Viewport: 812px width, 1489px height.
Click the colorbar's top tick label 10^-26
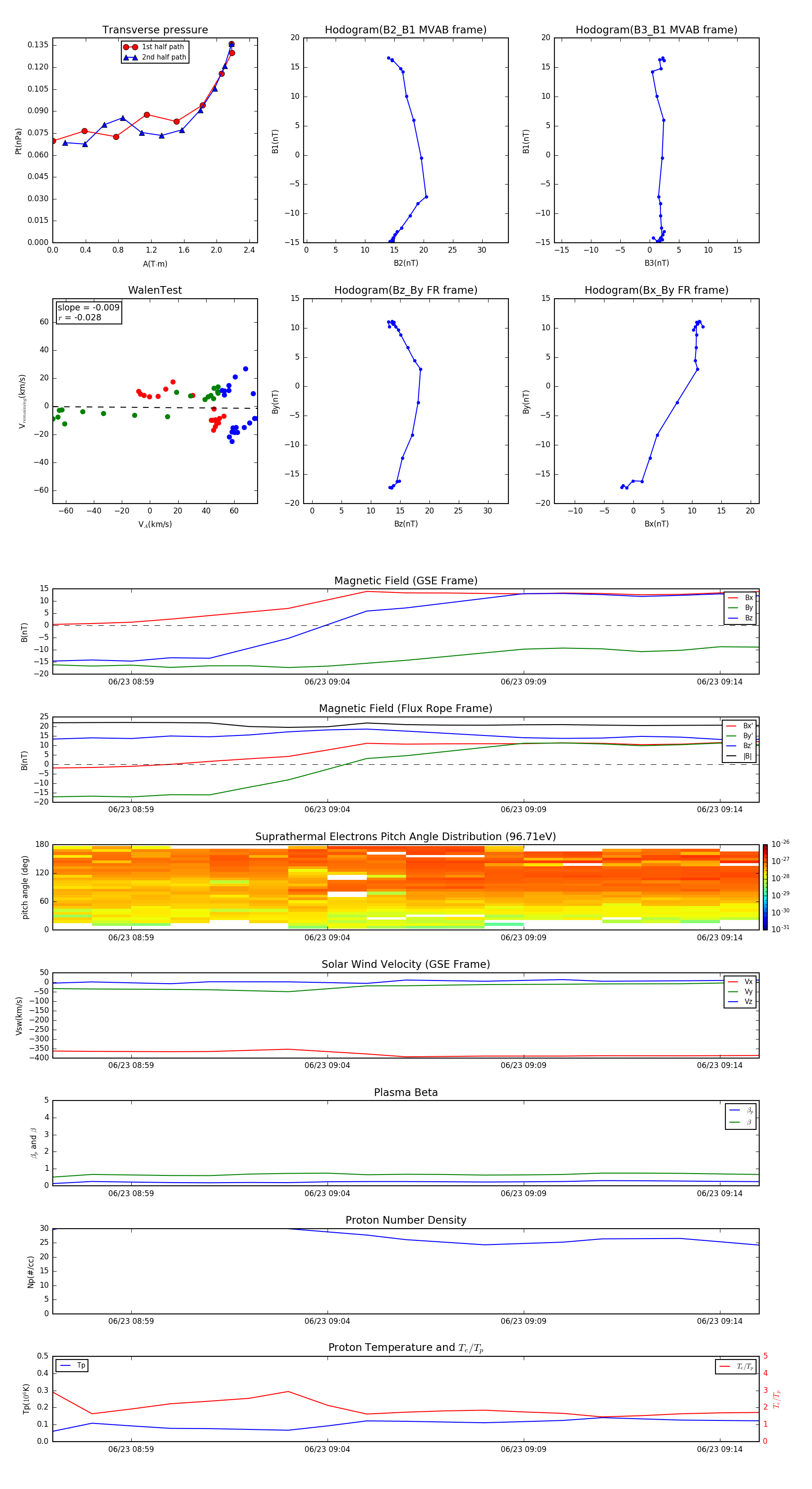click(x=780, y=844)
